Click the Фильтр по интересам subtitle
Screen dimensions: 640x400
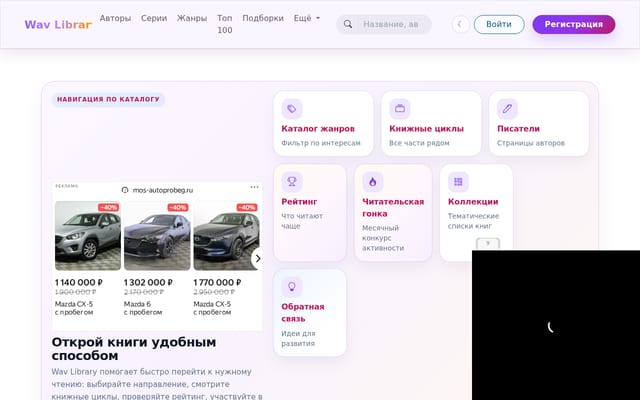(x=321, y=143)
